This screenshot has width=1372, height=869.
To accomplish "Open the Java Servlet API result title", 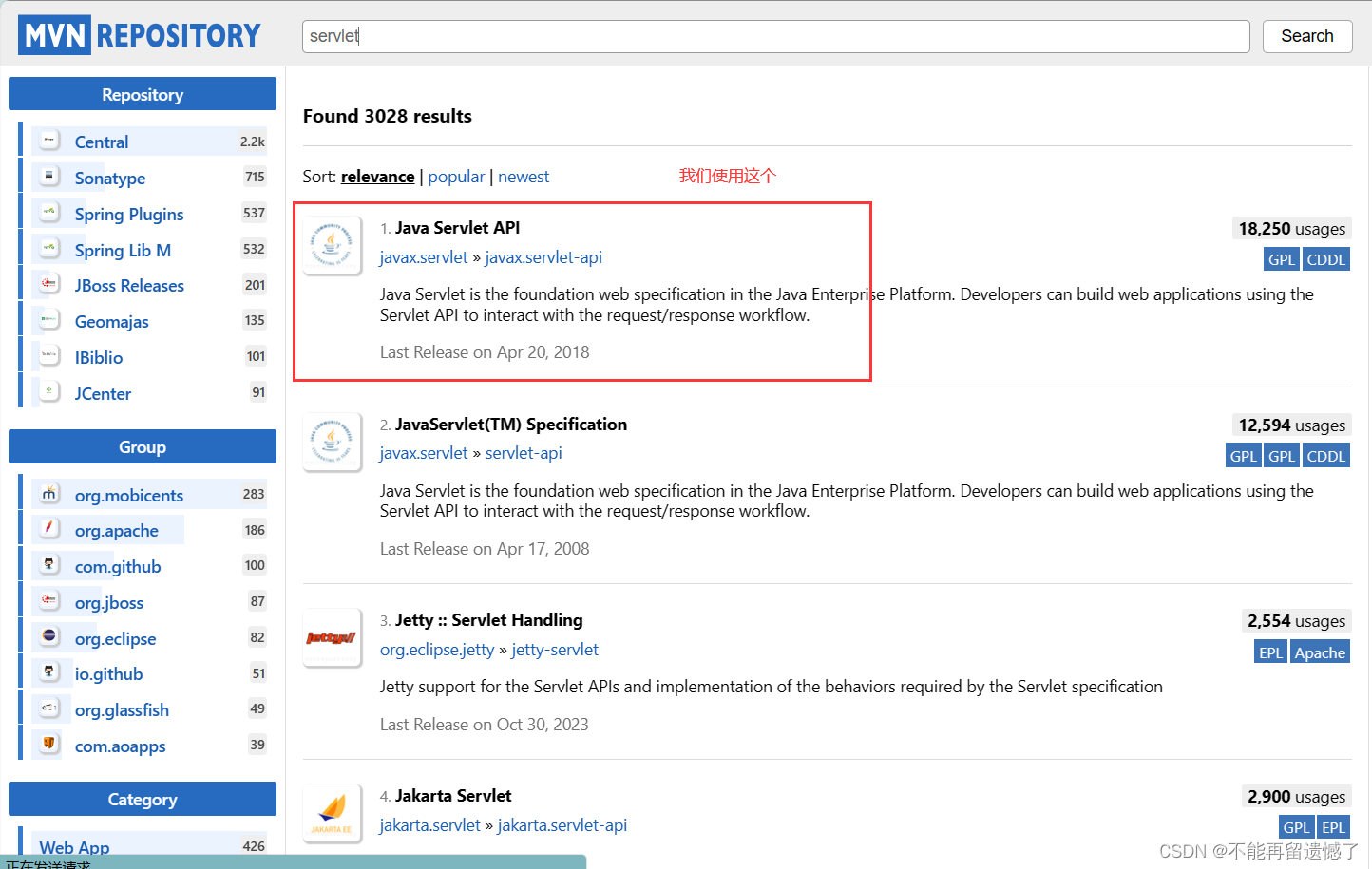I will click(457, 228).
